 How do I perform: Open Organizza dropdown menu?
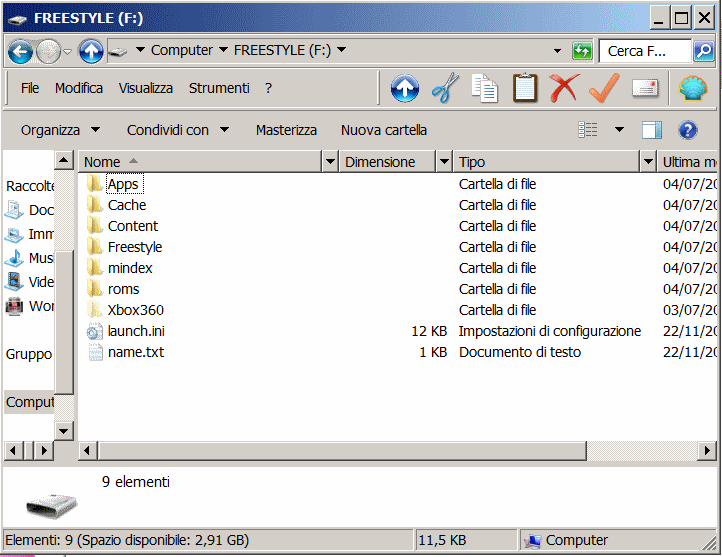(60, 130)
